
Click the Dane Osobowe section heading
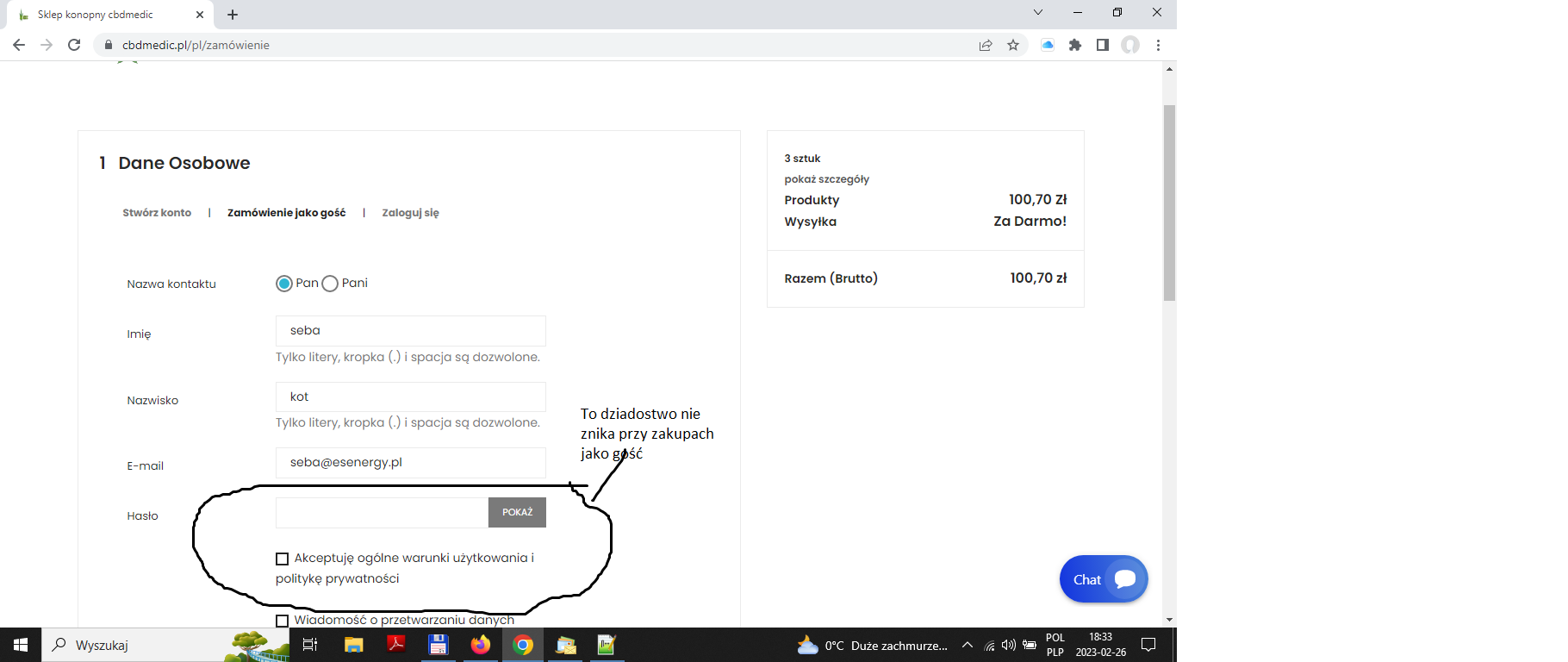[x=184, y=163]
